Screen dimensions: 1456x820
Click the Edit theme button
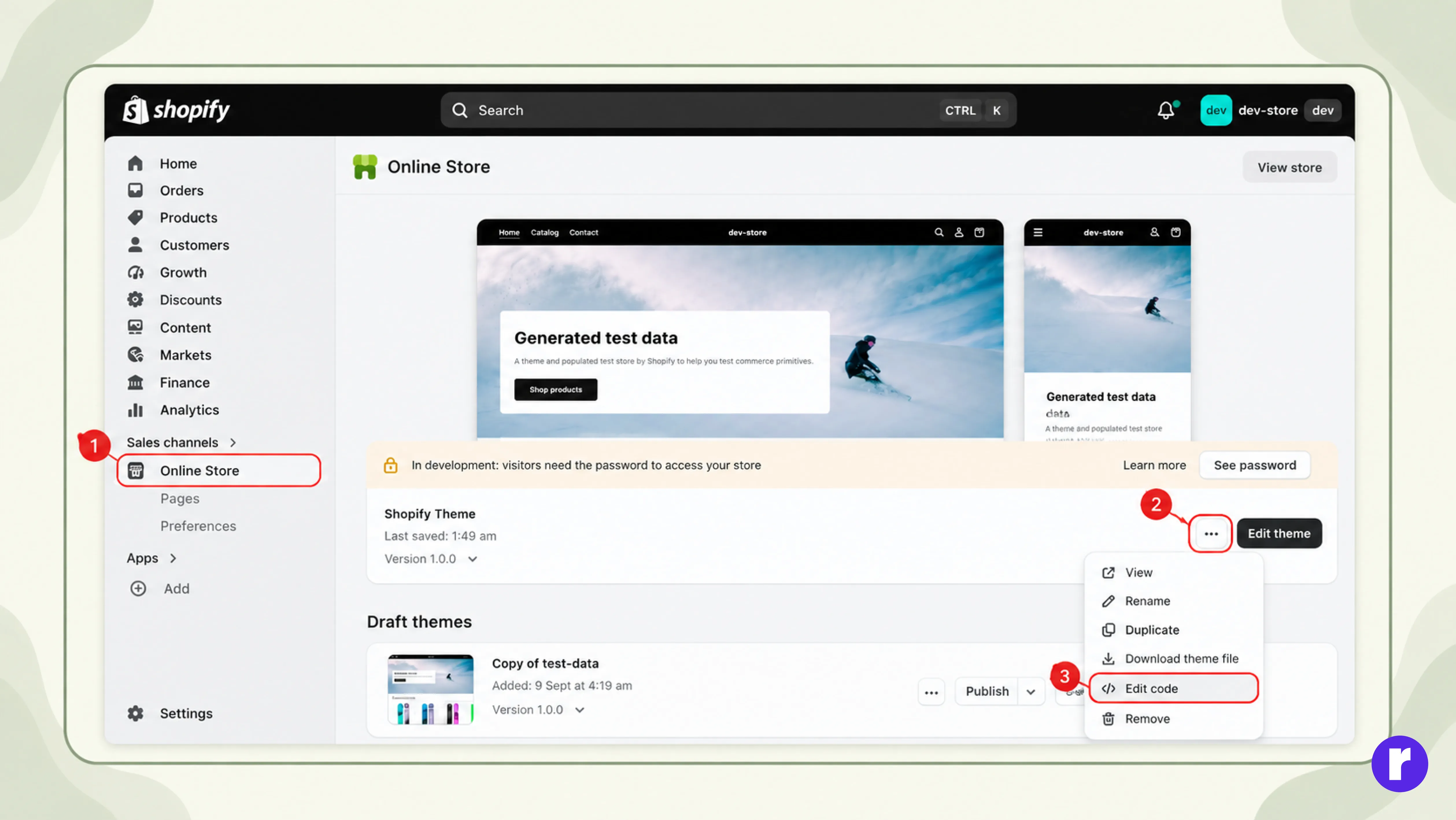[1279, 533]
